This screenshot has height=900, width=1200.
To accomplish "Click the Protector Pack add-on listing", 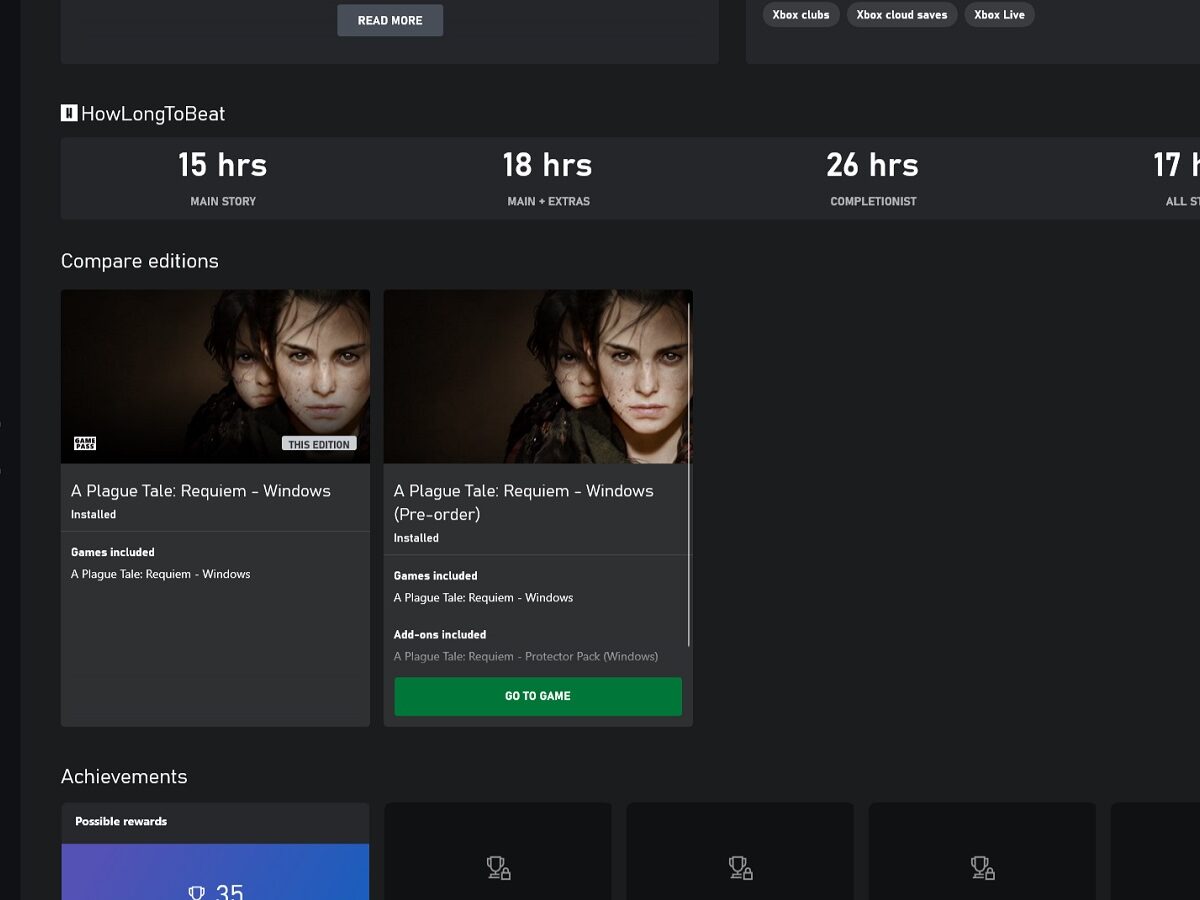I will click(x=527, y=656).
